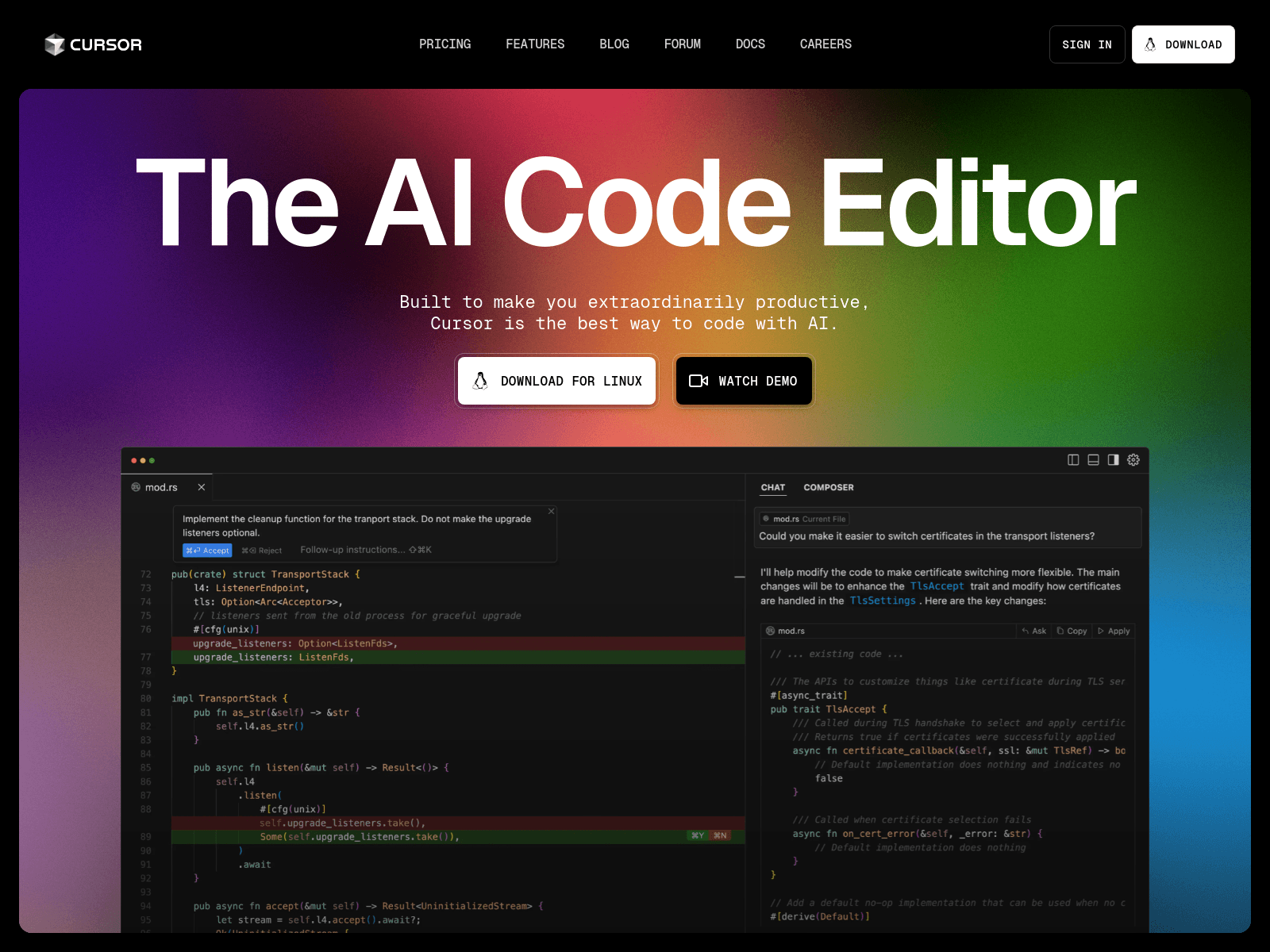Click the TlsAccept link in chat
The height and width of the screenshot is (952, 1270).
[937, 586]
